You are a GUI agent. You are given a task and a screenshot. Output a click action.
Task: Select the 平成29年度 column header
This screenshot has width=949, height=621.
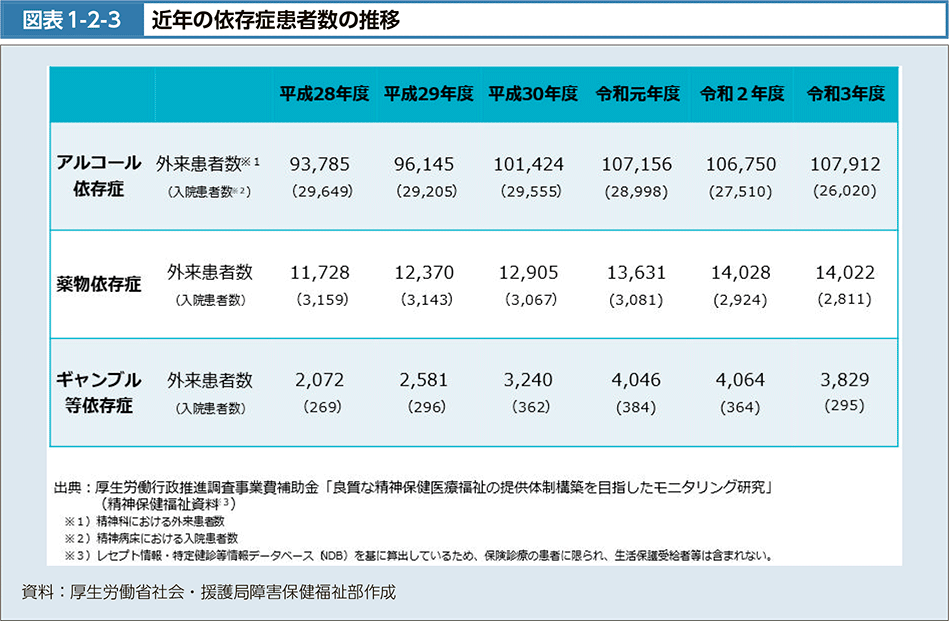[x=428, y=94]
